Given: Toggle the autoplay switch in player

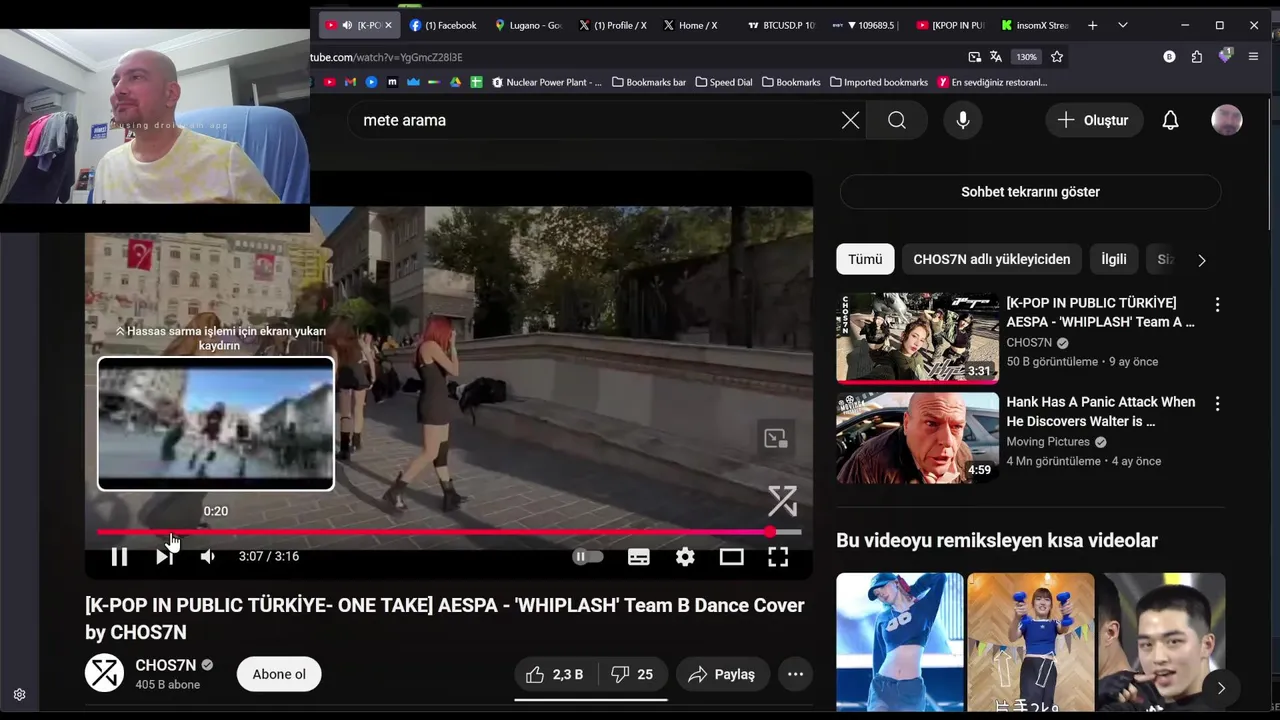Looking at the screenshot, I should point(587,557).
